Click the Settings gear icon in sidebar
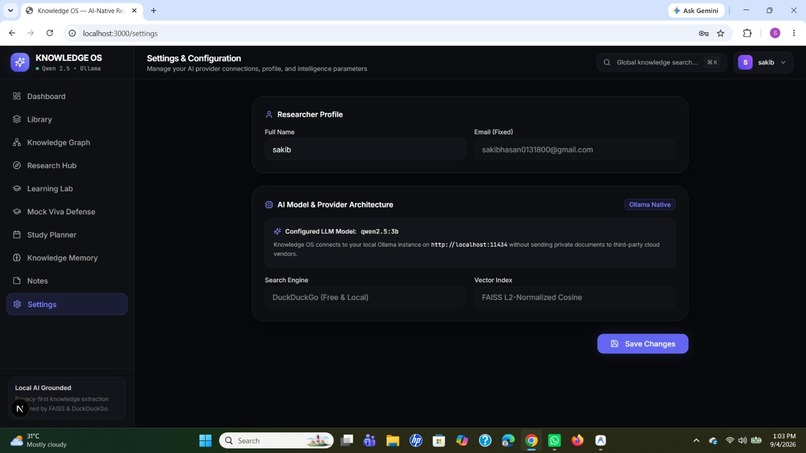 coord(17,304)
